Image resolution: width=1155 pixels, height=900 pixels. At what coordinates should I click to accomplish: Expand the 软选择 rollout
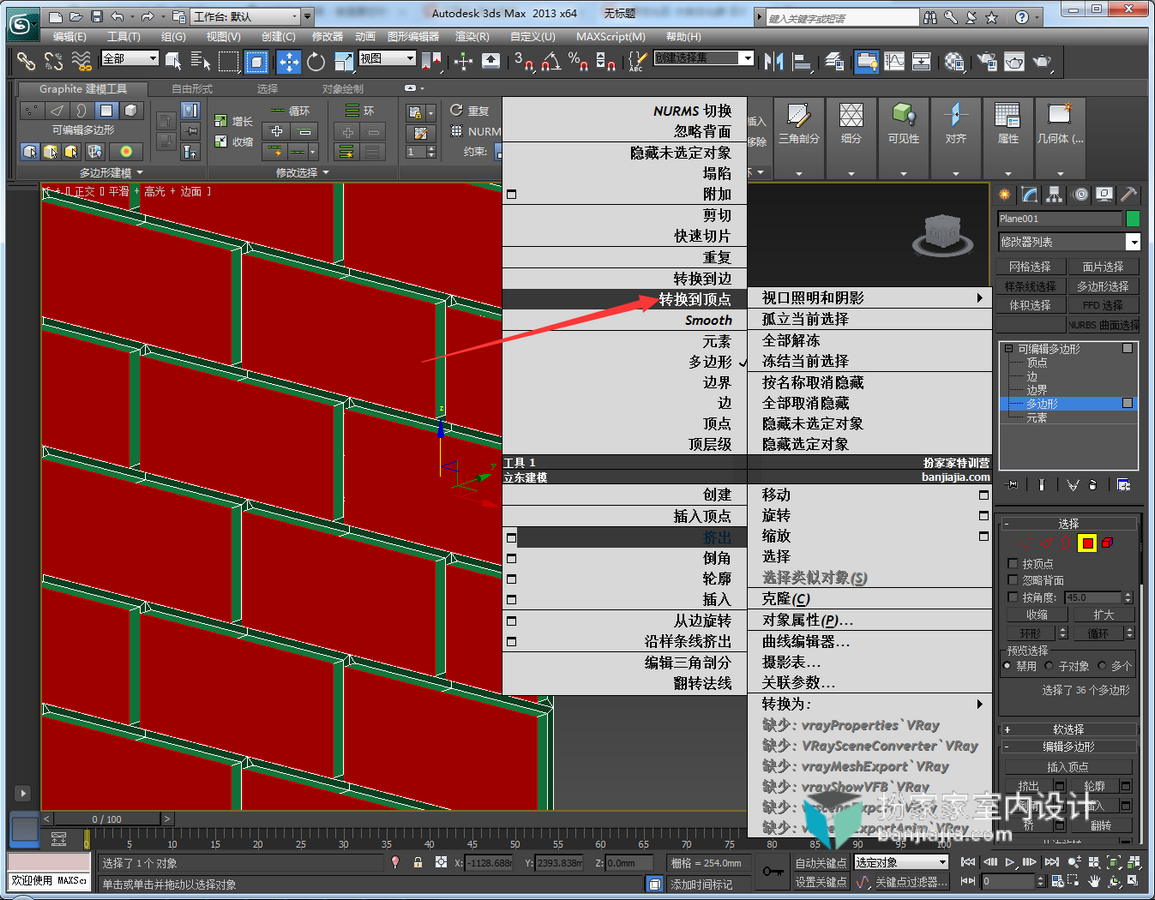click(1068, 729)
